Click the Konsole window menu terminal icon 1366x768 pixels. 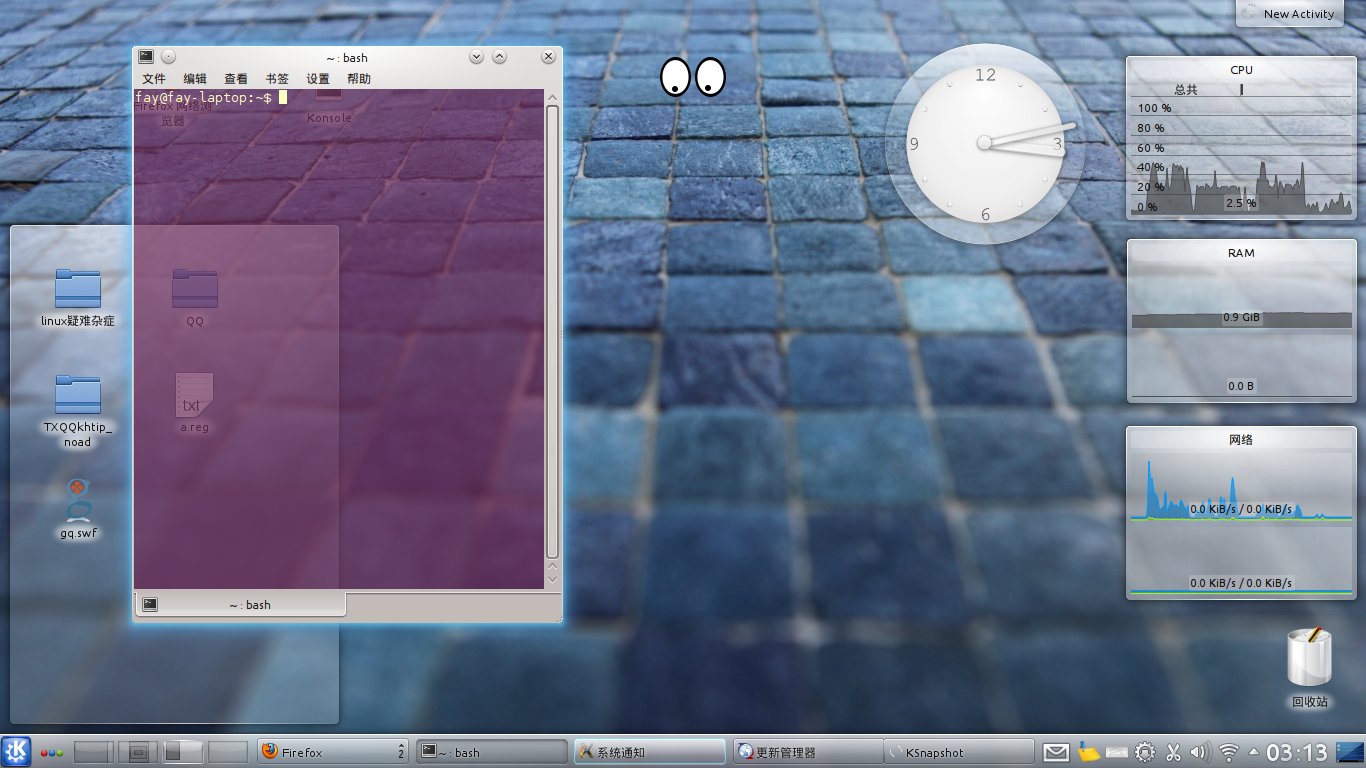(146, 57)
